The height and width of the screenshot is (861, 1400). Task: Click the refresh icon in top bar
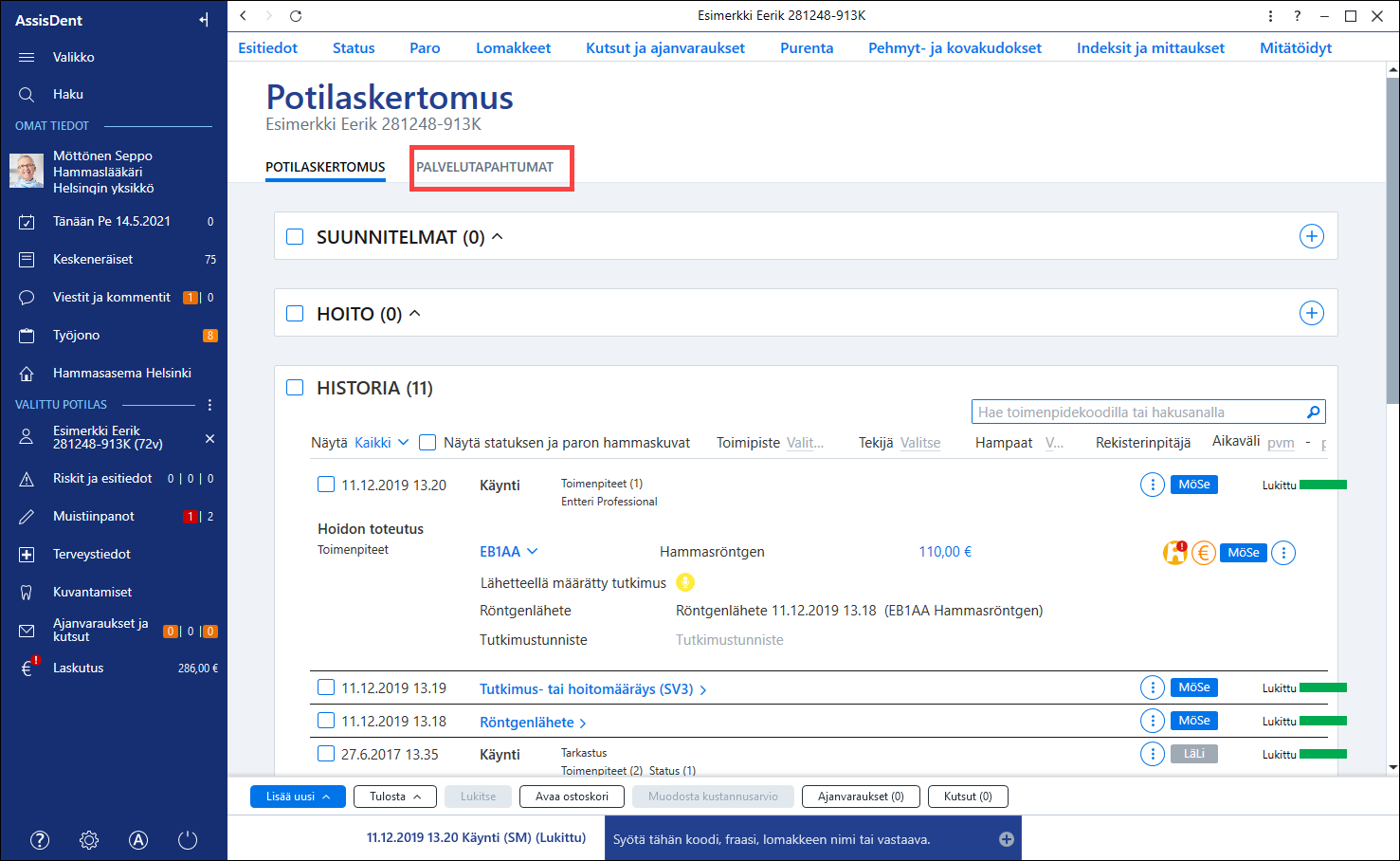296,16
